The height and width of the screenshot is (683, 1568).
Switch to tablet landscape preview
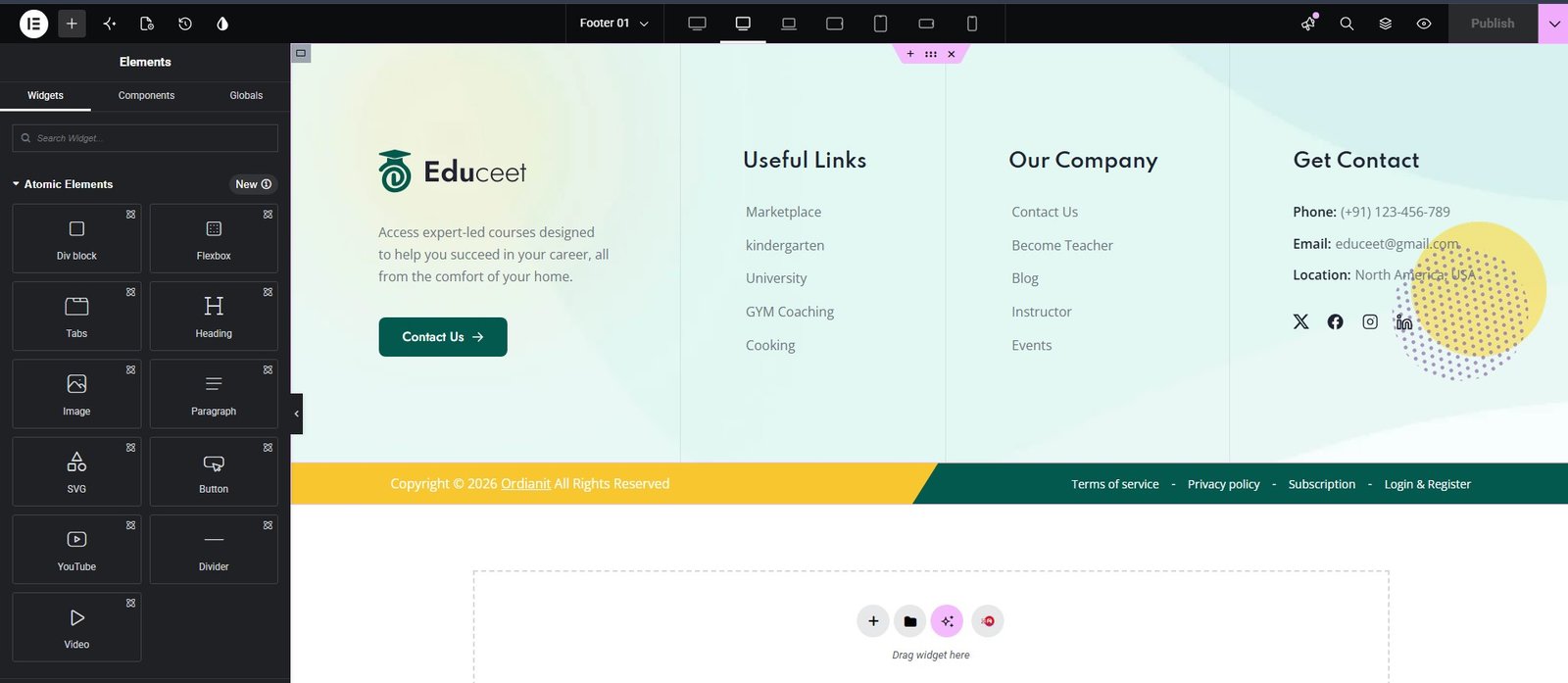click(835, 24)
